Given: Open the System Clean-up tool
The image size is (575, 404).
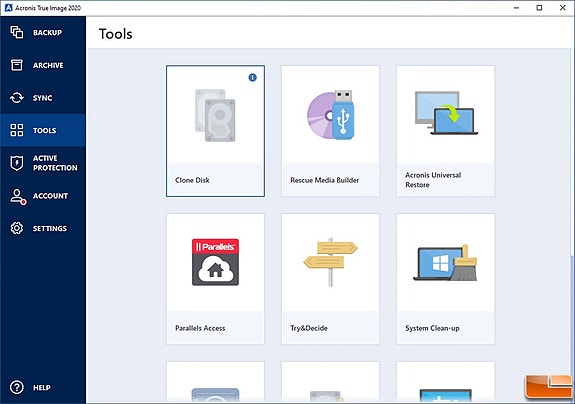Looking at the screenshot, I should pos(445,279).
